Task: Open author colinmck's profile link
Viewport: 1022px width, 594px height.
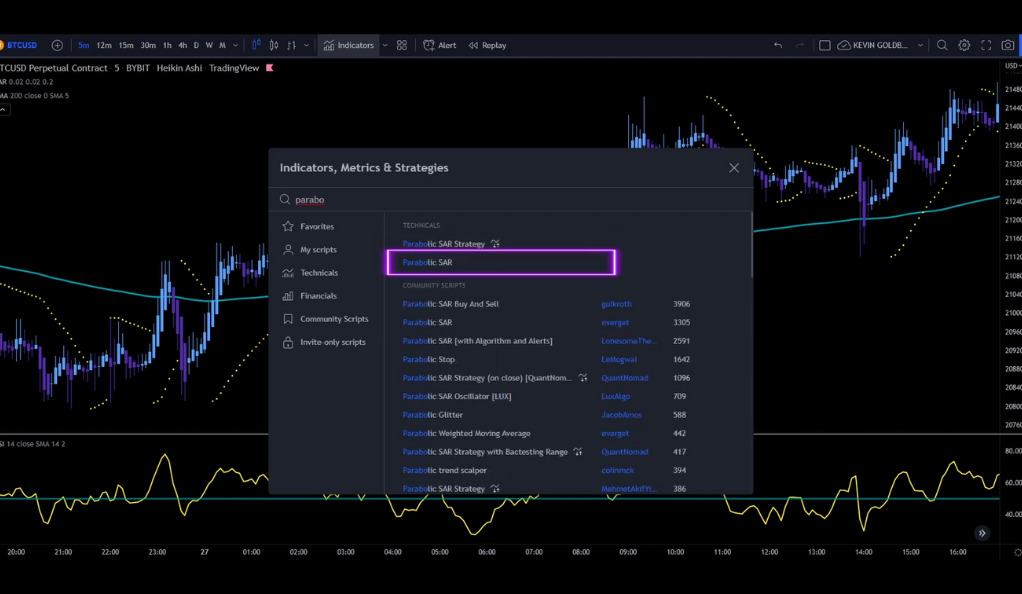Action: 617,470
